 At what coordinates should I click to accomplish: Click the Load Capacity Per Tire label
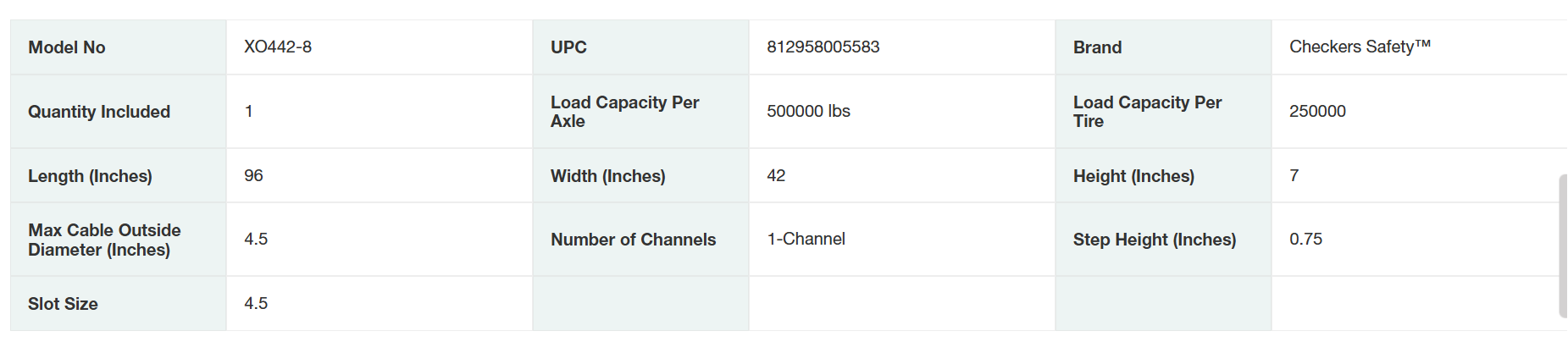1147,112
